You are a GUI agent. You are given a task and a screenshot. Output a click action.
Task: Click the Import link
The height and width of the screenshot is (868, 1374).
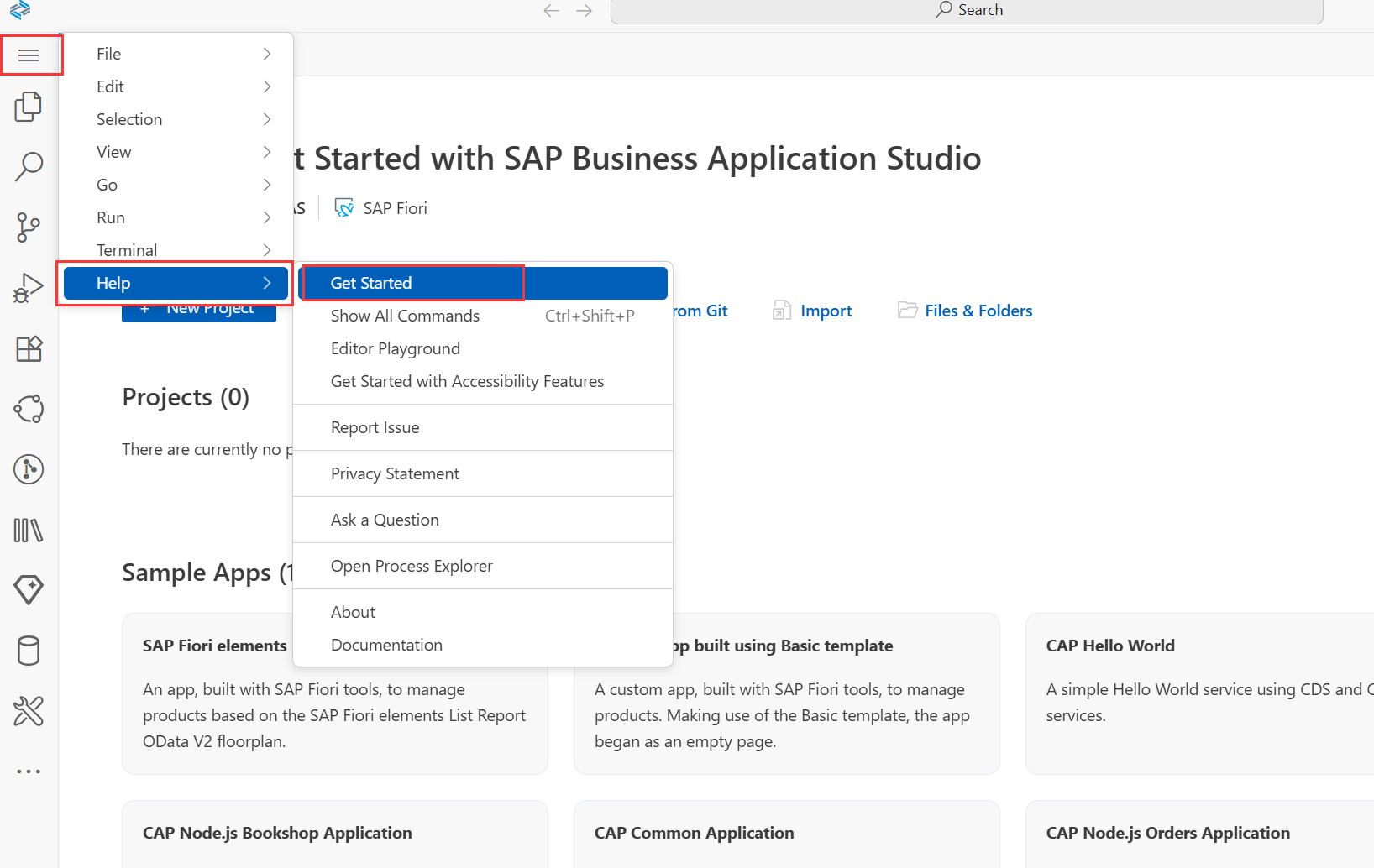(826, 311)
